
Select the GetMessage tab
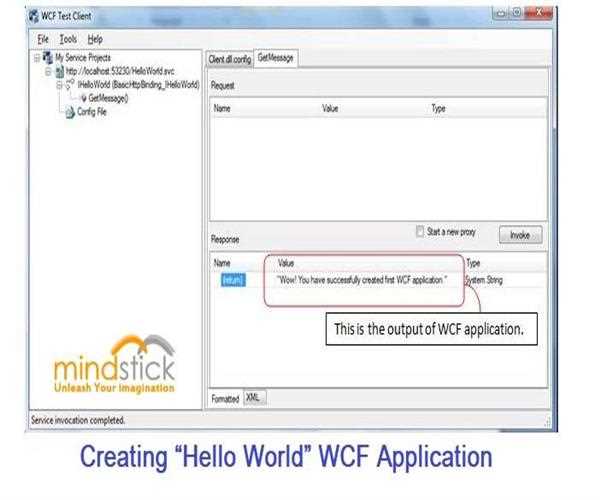pos(276,58)
